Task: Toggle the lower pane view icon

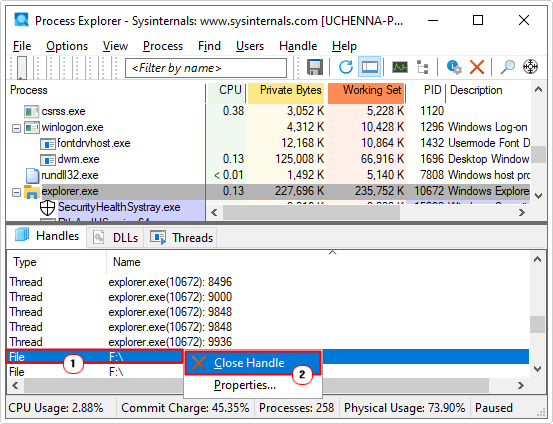Action: [370, 67]
